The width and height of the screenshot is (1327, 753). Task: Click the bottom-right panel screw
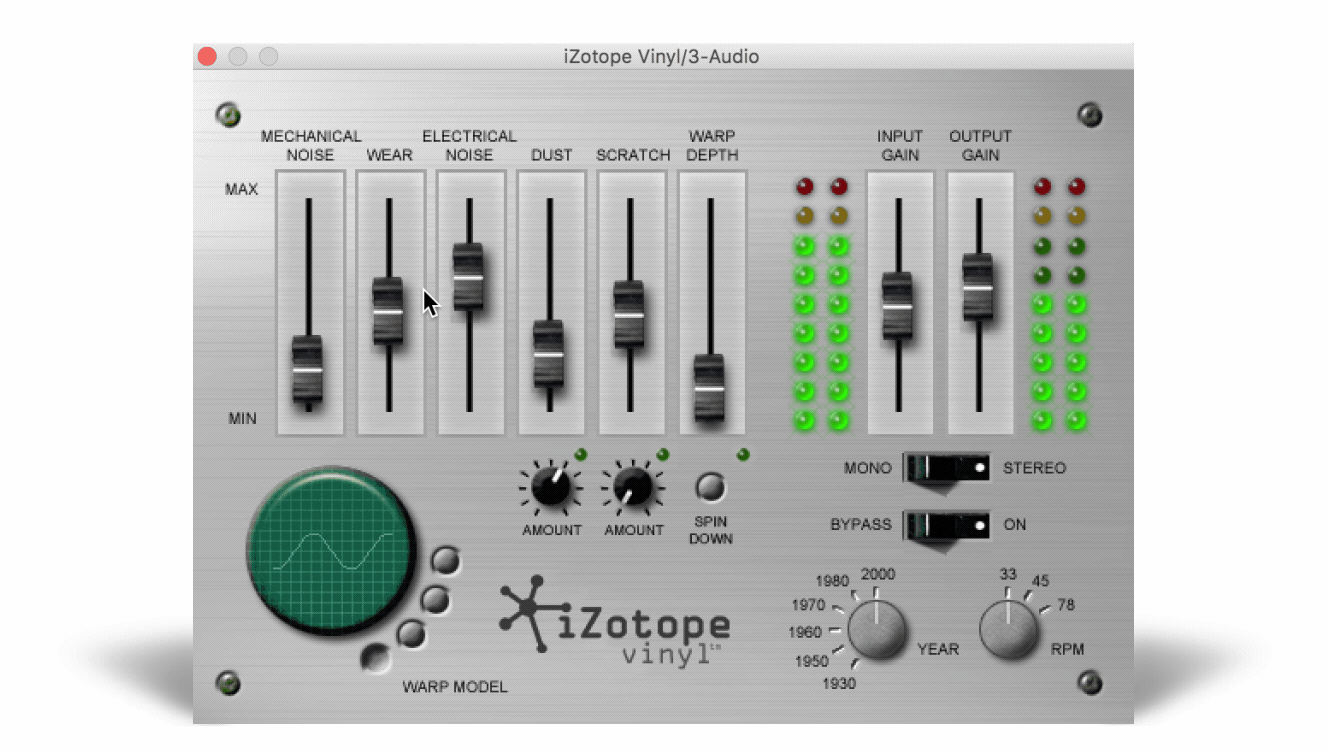click(x=1089, y=683)
